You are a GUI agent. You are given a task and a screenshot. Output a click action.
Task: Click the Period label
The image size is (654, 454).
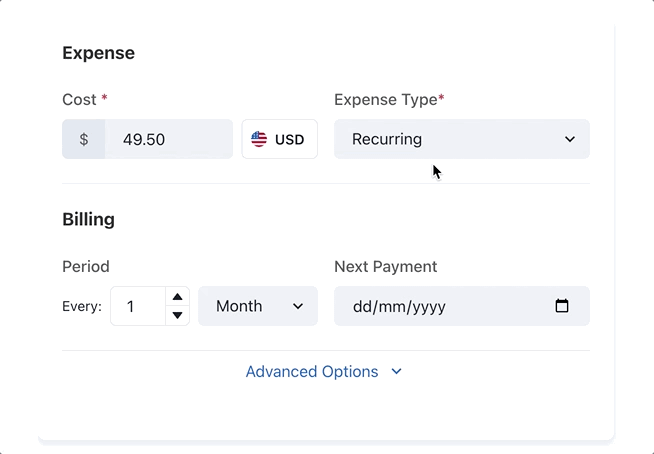(x=86, y=267)
